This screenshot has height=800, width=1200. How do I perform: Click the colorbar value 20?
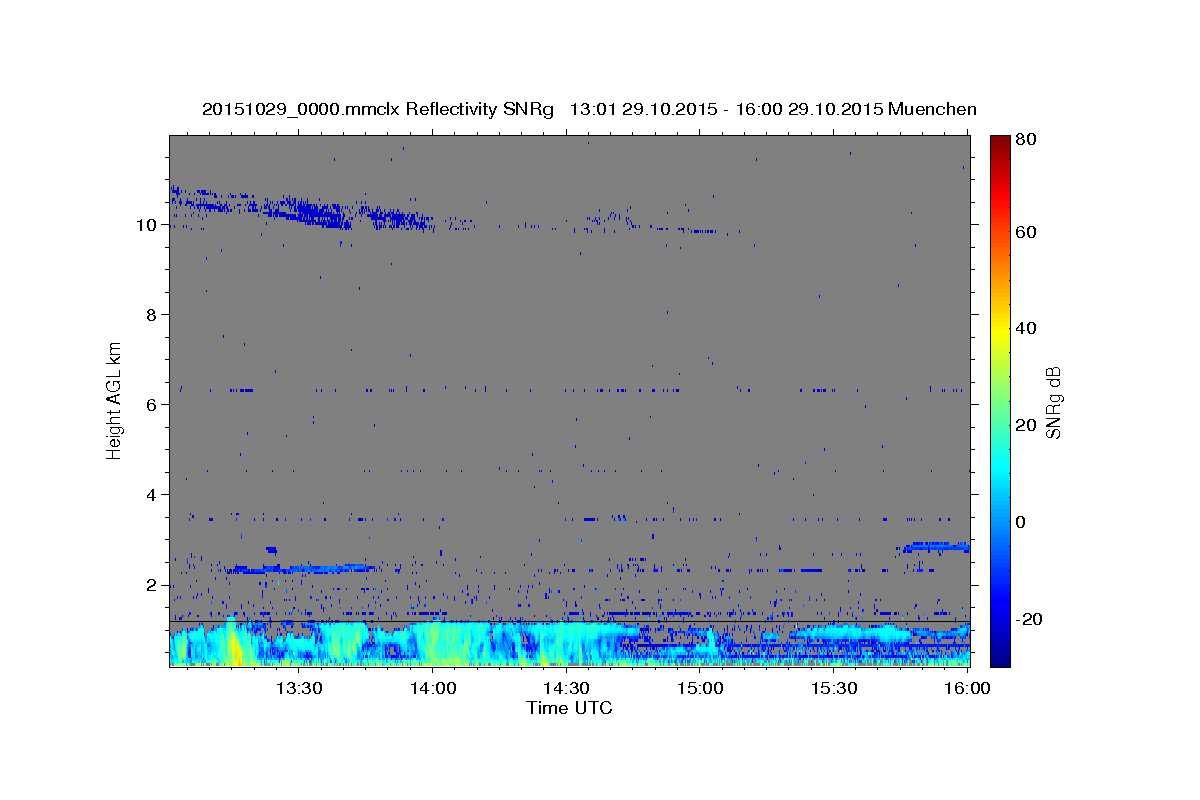[x=1025, y=425]
